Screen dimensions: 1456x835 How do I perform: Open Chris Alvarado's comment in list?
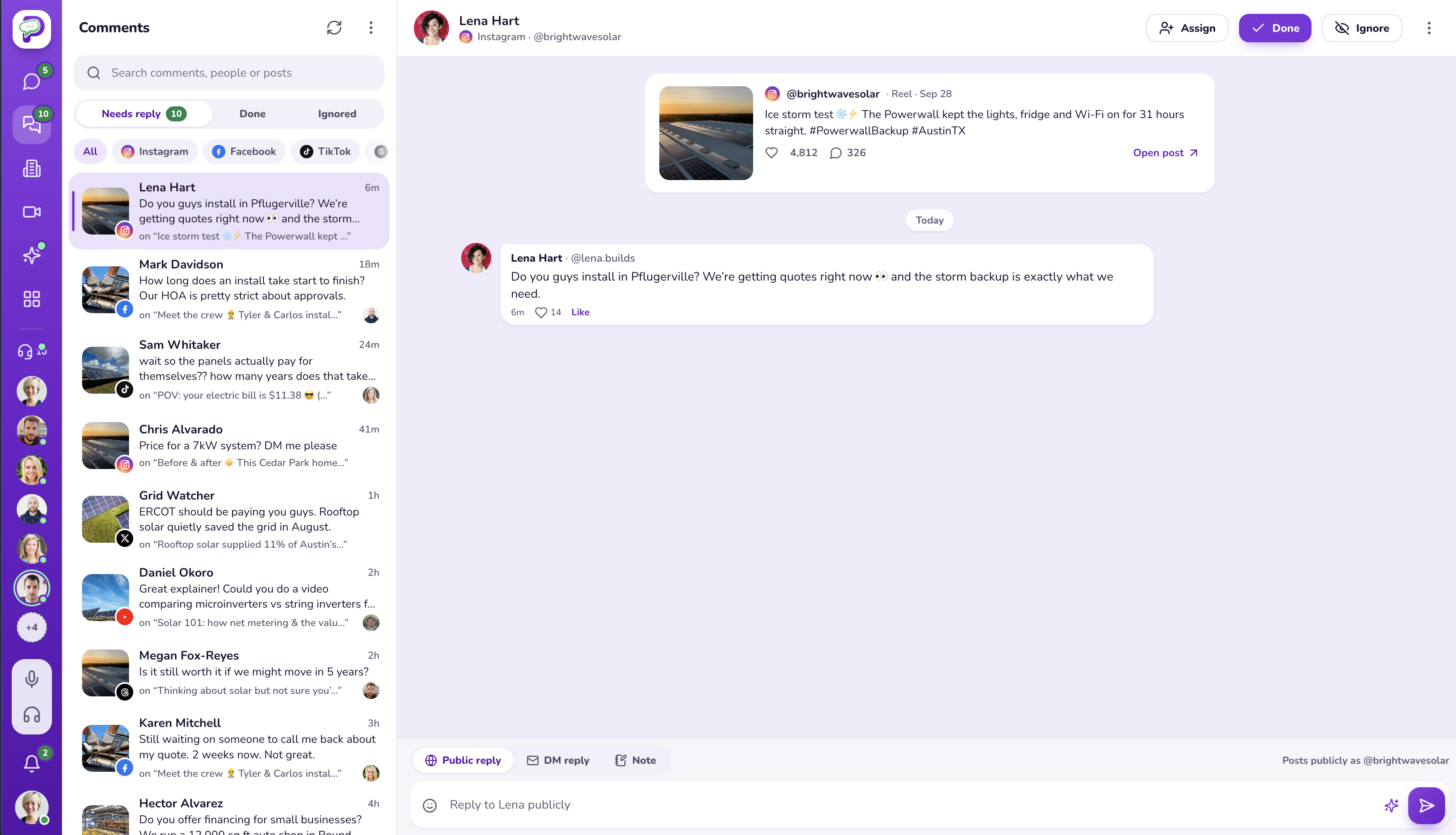click(x=230, y=446)
